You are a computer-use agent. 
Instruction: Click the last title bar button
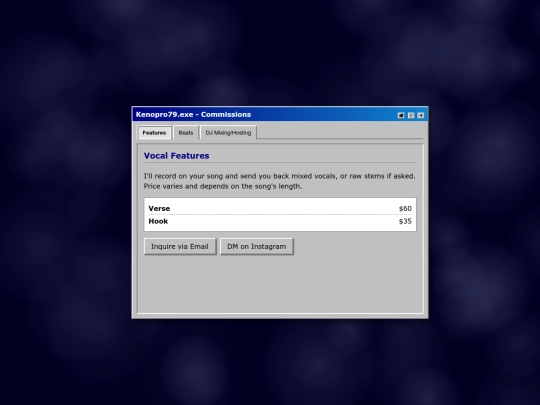click(x=421, y=115)
